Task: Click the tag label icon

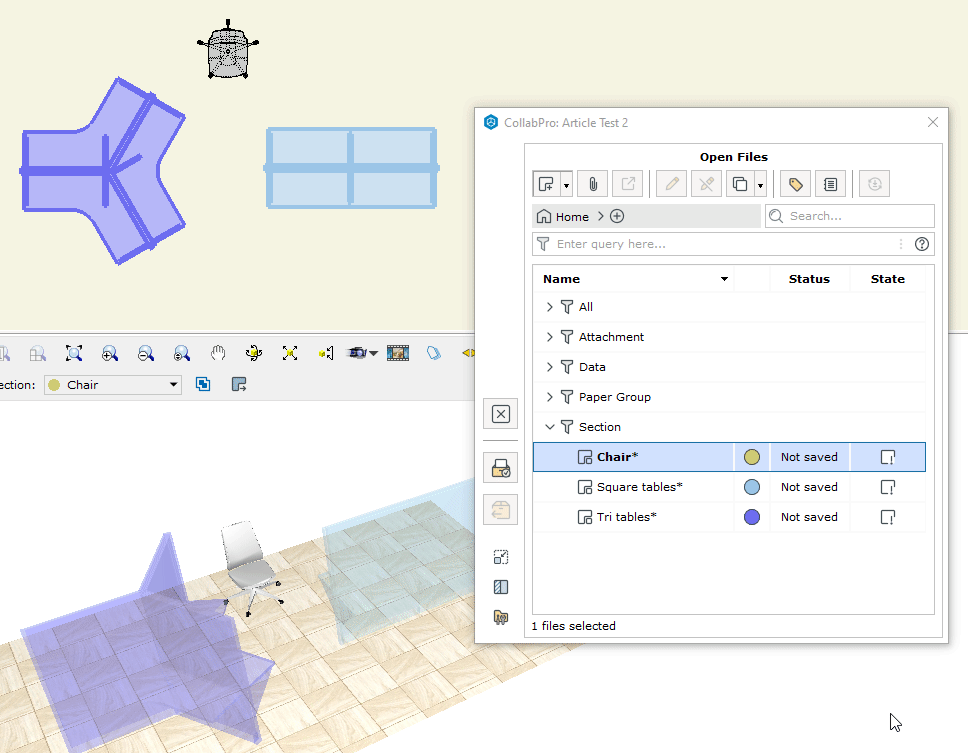Action: 796,184
